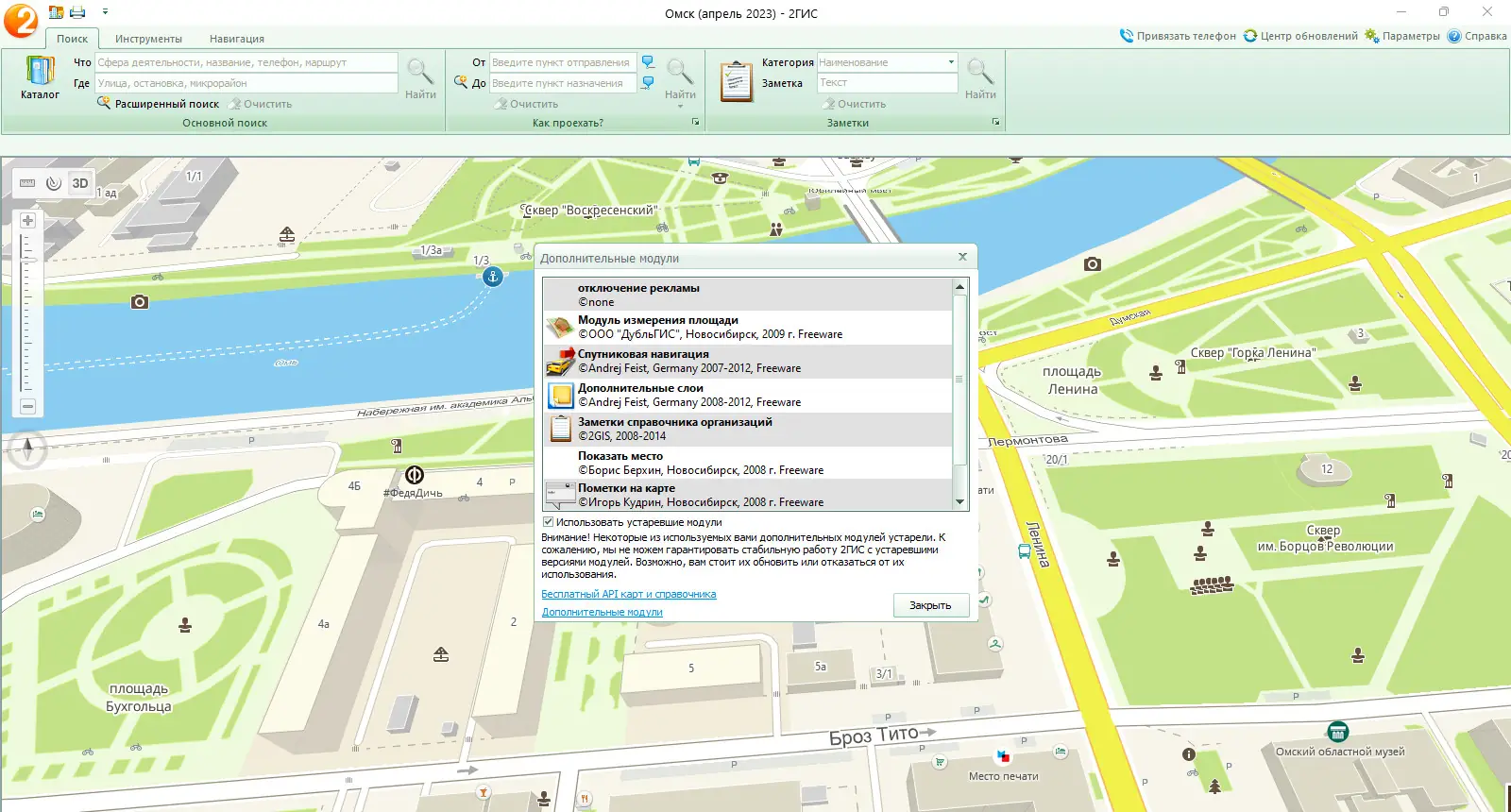
Task: Click Очистить in Заметки group
Action: click(855, 104)
